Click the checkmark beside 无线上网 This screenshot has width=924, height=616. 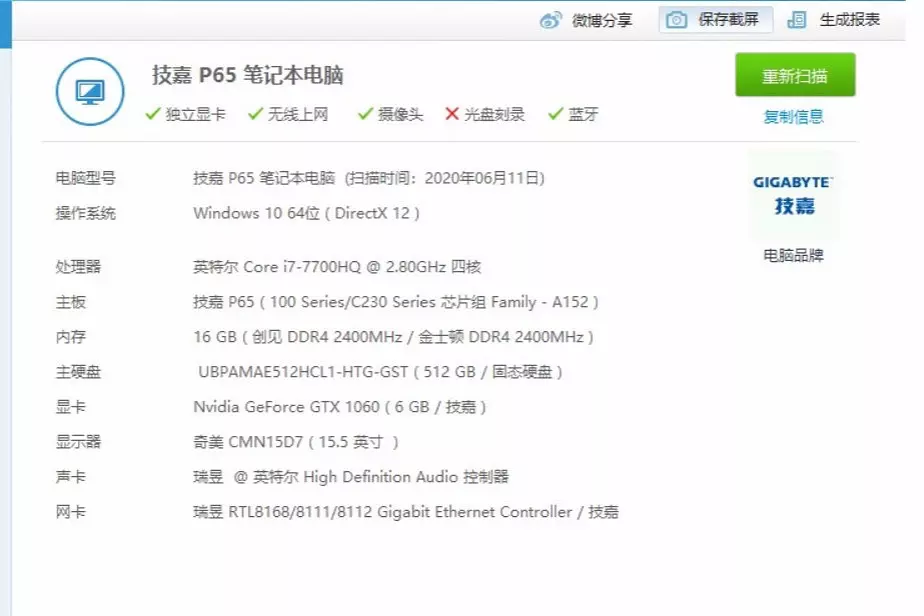click(256, 115)
